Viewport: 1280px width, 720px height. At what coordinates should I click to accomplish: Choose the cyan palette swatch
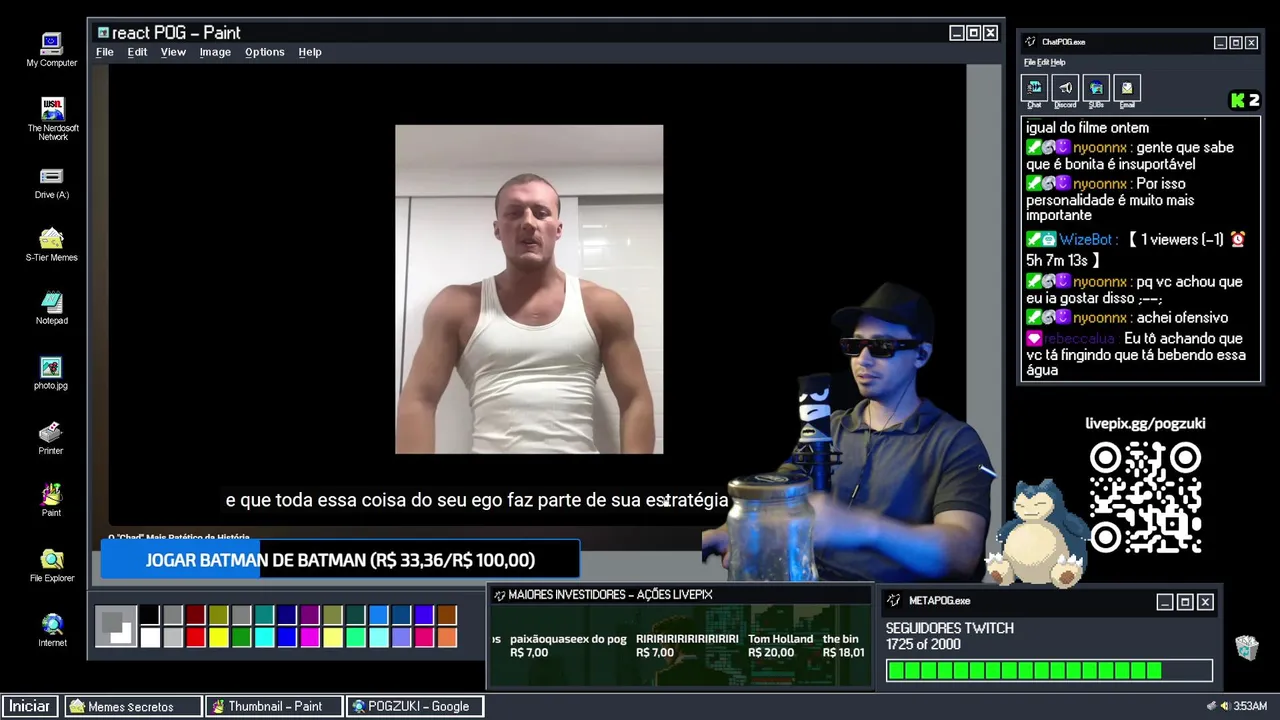pos(265,637)
